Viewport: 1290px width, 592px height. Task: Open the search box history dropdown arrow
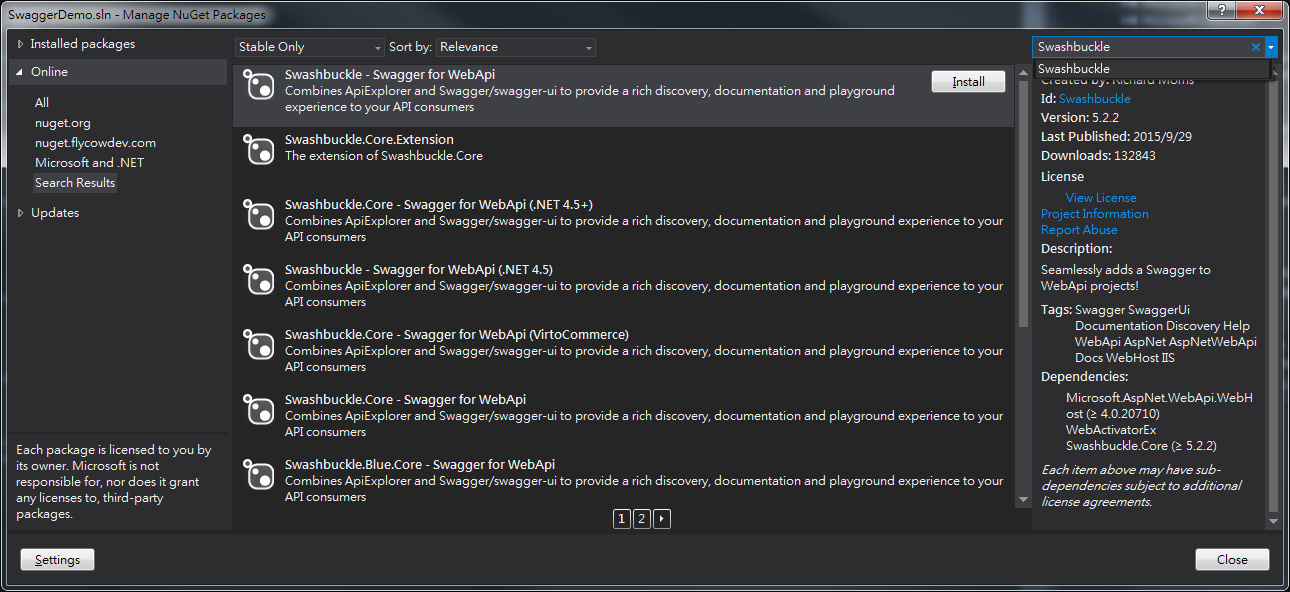1271,47
